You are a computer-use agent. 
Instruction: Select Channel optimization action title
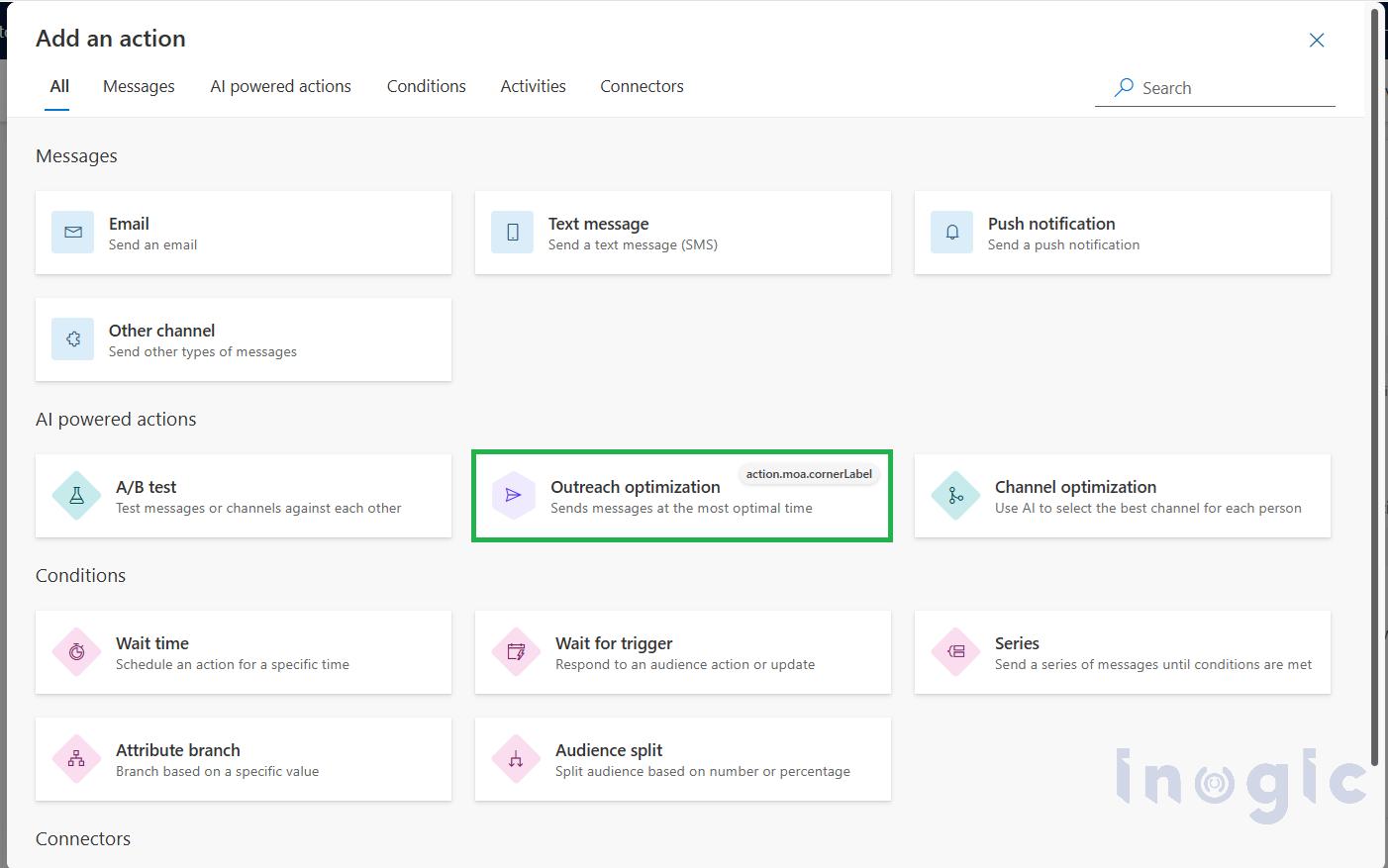coord(1075,487)
